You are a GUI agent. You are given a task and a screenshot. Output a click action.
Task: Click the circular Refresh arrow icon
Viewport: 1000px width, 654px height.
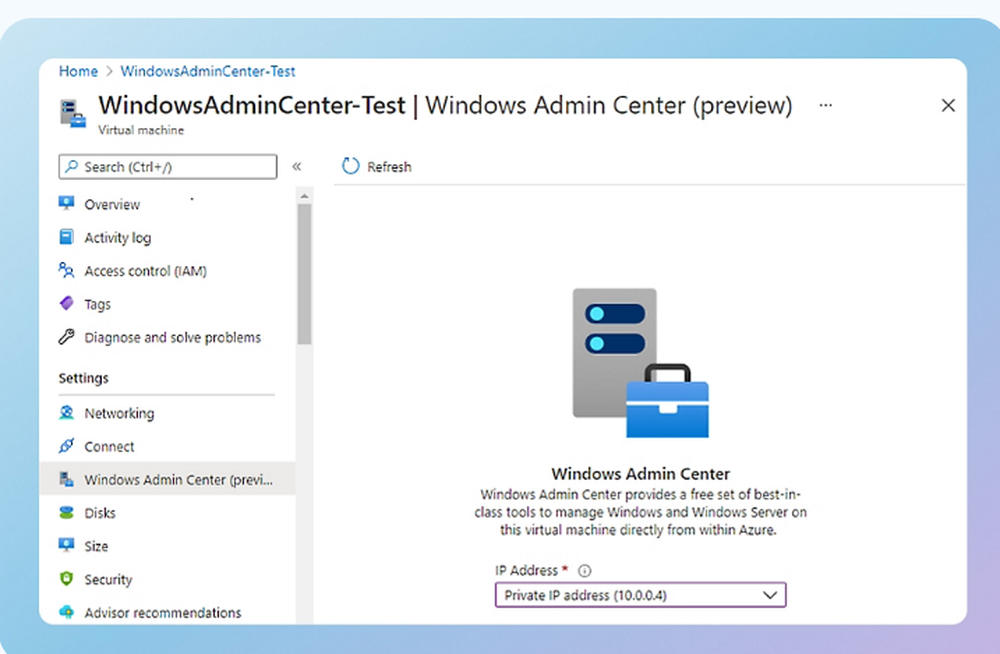pos(351,166)
